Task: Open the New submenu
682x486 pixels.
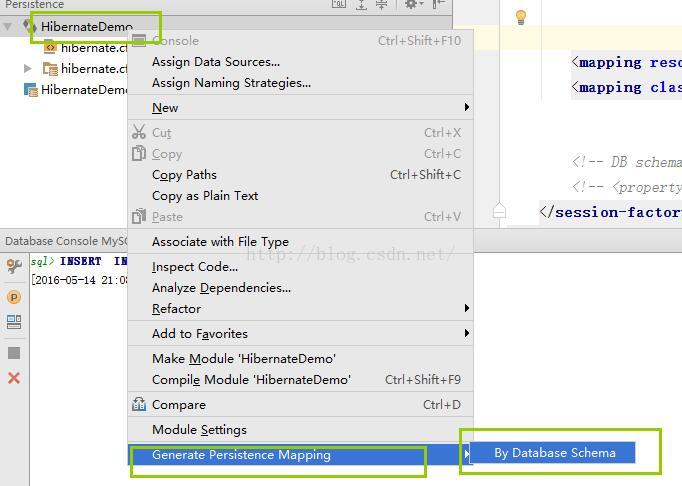Action: point(300,107)
